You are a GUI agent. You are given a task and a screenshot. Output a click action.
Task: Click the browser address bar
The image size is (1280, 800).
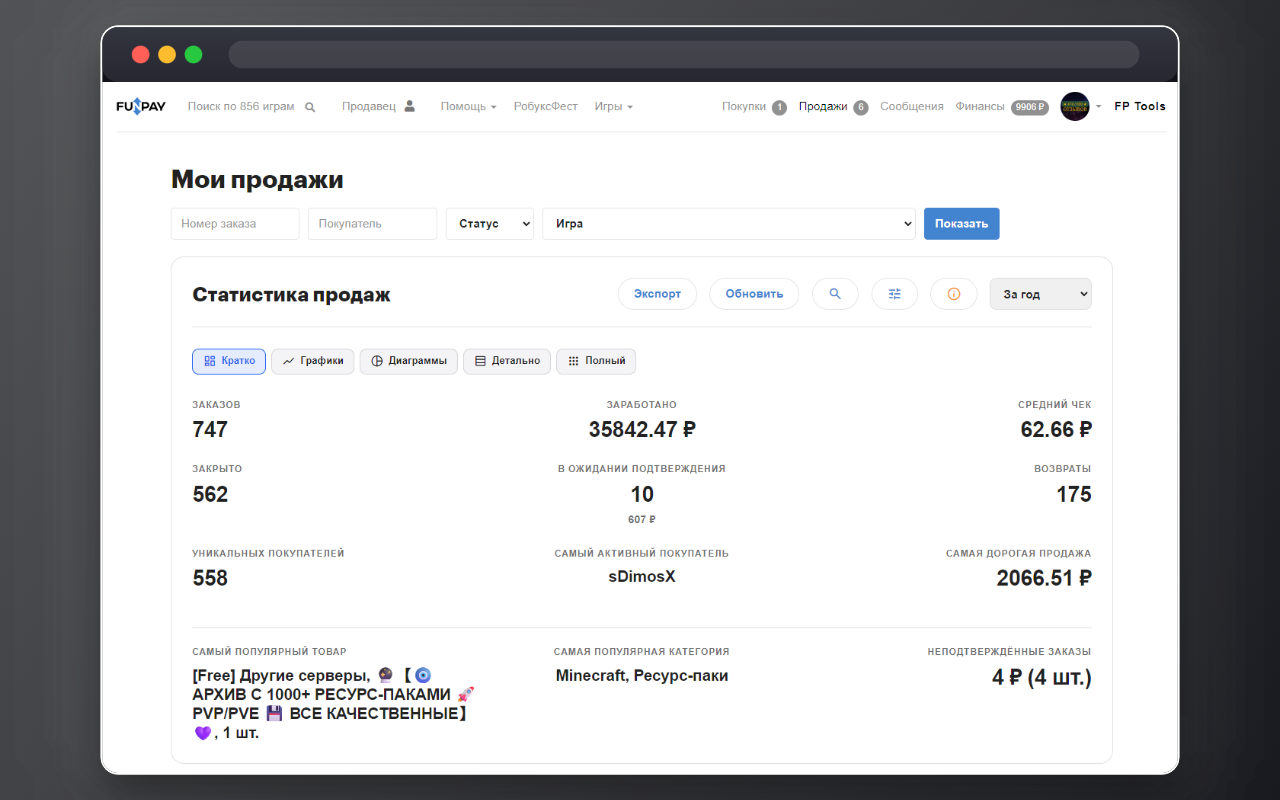(684, 54)
